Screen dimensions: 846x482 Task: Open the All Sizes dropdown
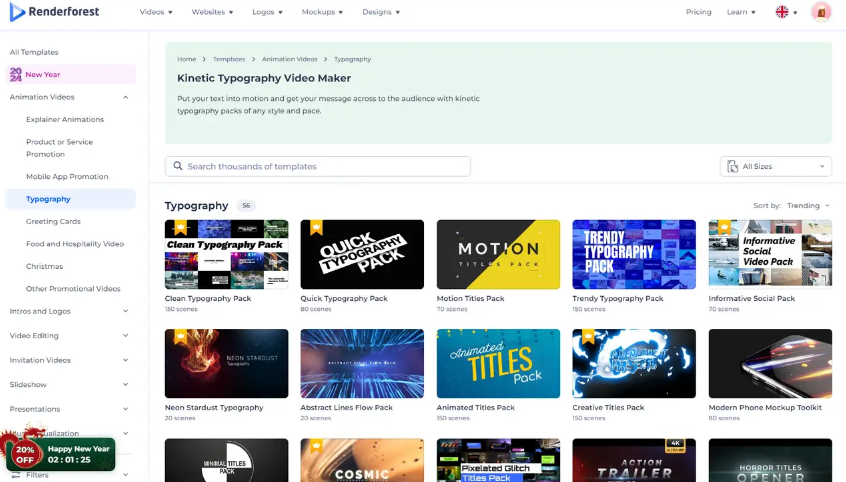click(775, 166)
